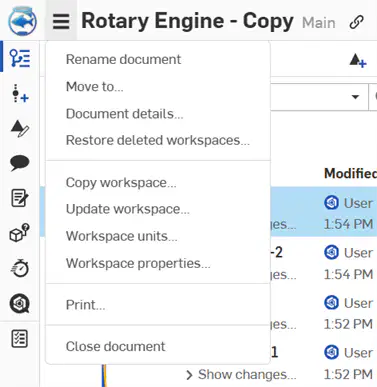This screenshot has height=387, width=377.
Task: Open the stopwatch performance icon
Action: coord(20,268)
